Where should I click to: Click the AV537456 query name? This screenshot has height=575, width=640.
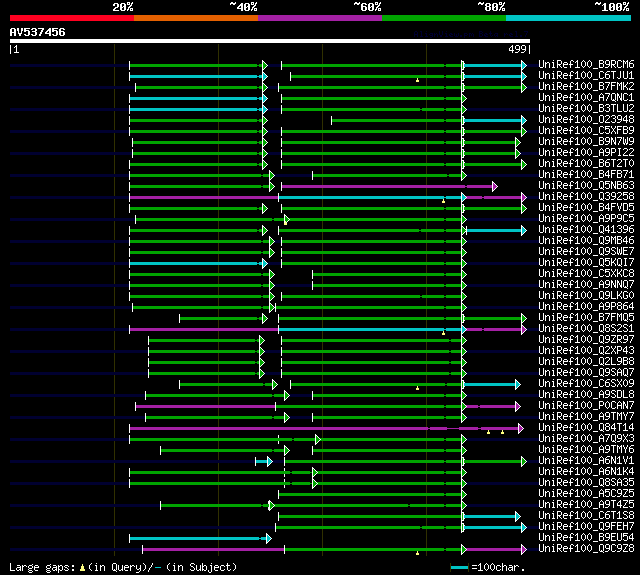38,32
